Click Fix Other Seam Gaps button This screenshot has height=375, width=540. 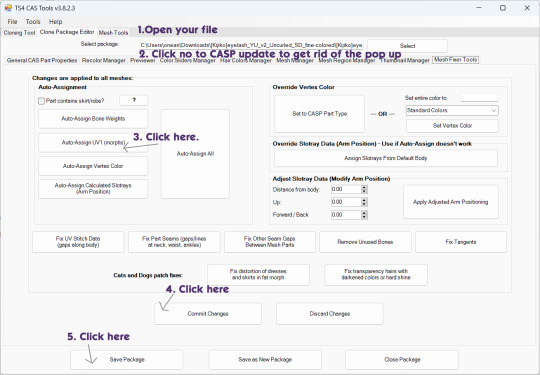click(270, 242)
